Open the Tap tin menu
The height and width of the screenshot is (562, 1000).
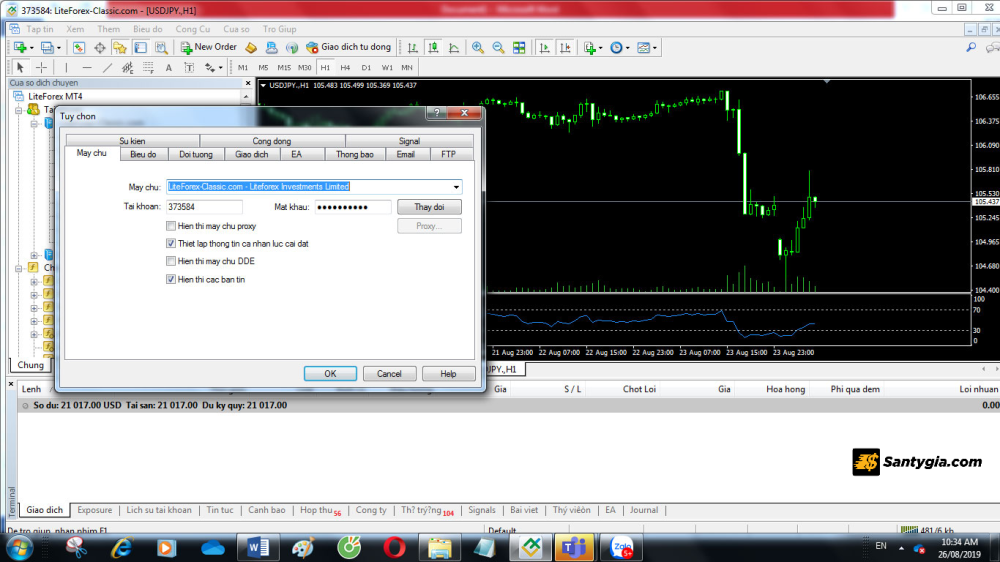pyautogui.click(x=40, y=29)
